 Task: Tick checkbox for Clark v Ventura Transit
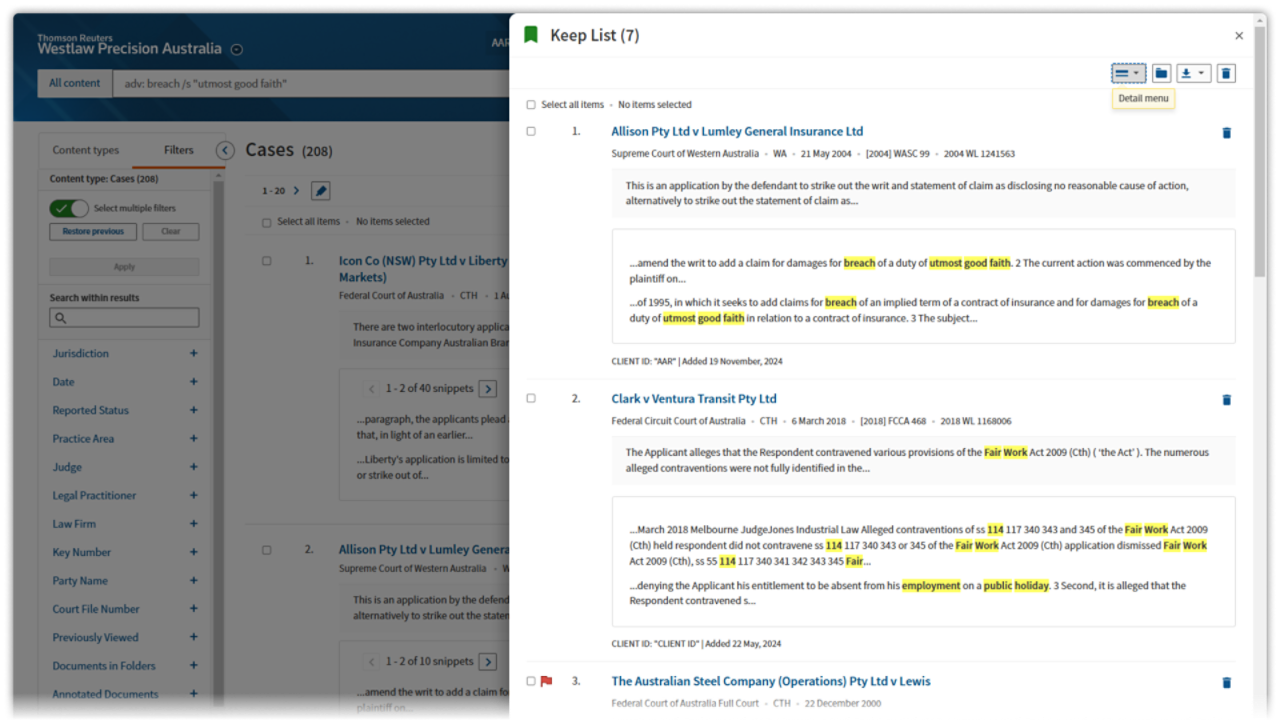click(x=531, y=398)
